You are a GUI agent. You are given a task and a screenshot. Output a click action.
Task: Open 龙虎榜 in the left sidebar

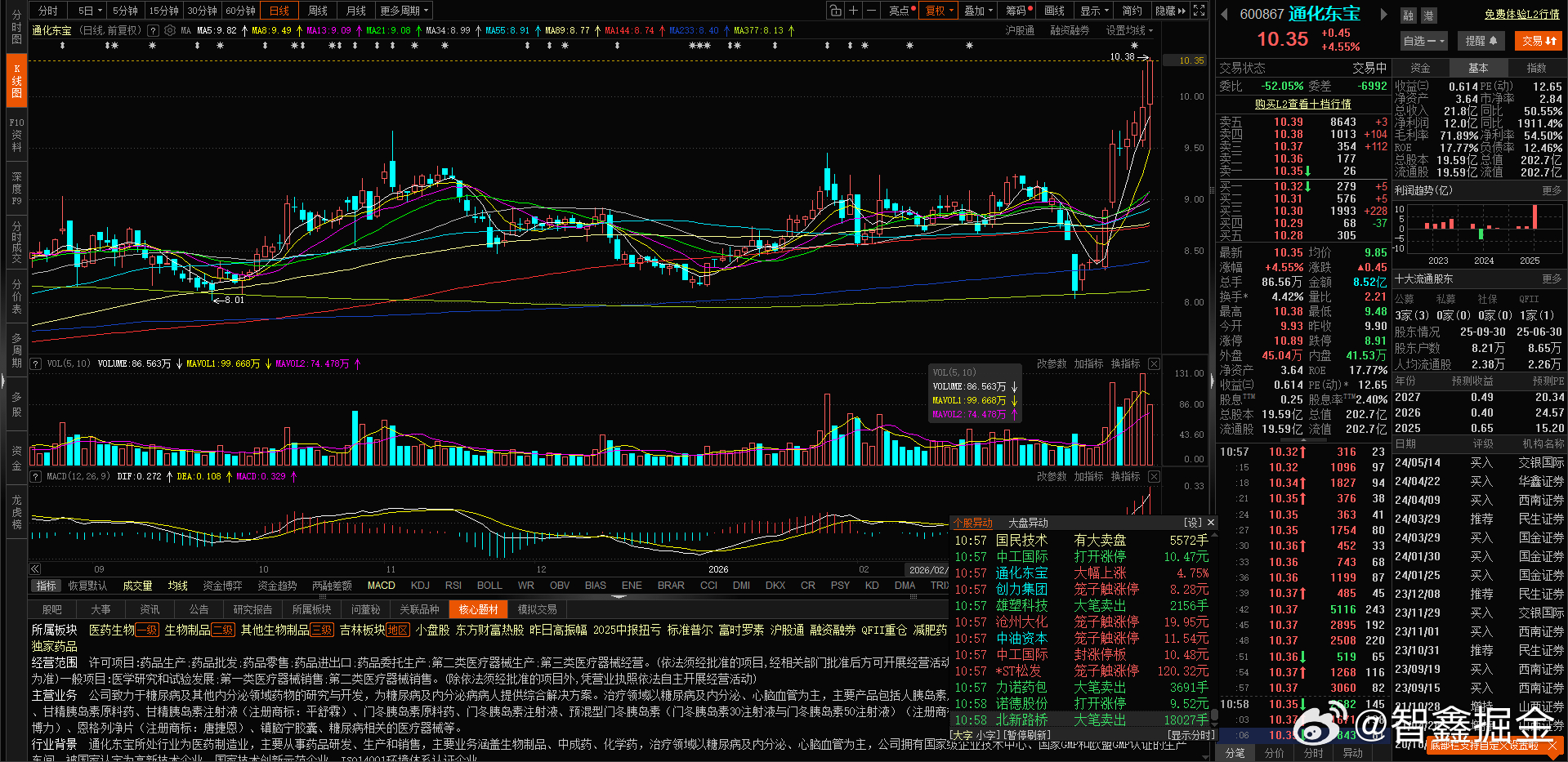click(x=16, y=511)
